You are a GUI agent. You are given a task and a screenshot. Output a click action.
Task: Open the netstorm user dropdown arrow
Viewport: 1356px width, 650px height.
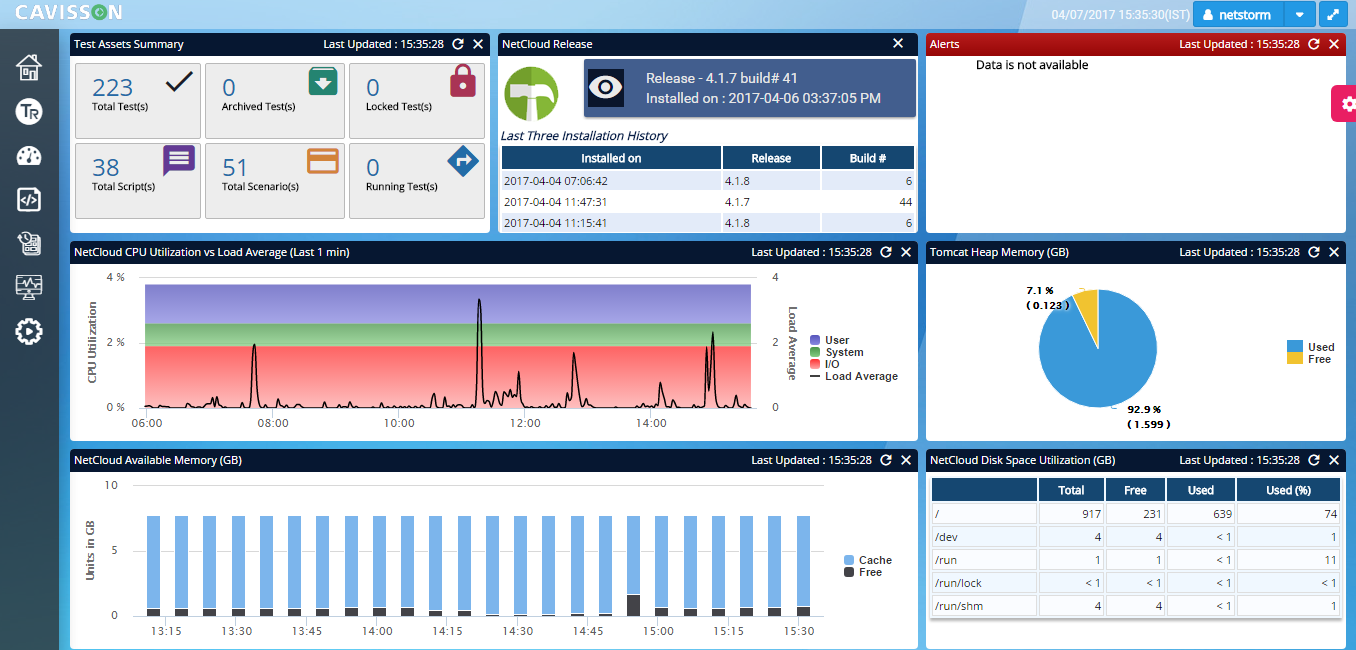pyautogui.click(x=1299, y=15)
